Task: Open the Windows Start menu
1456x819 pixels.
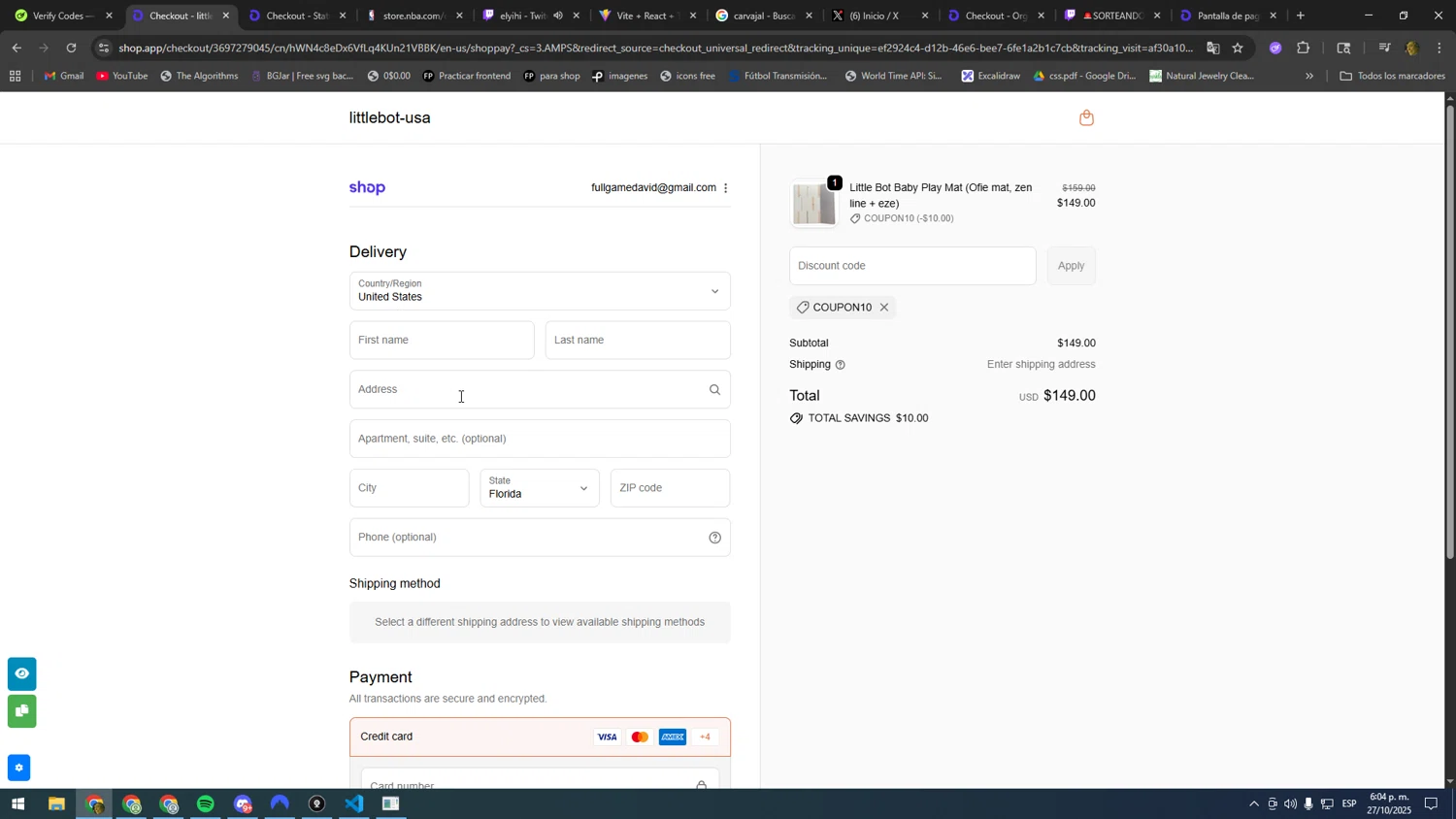Action: click(x=17, y=804)
